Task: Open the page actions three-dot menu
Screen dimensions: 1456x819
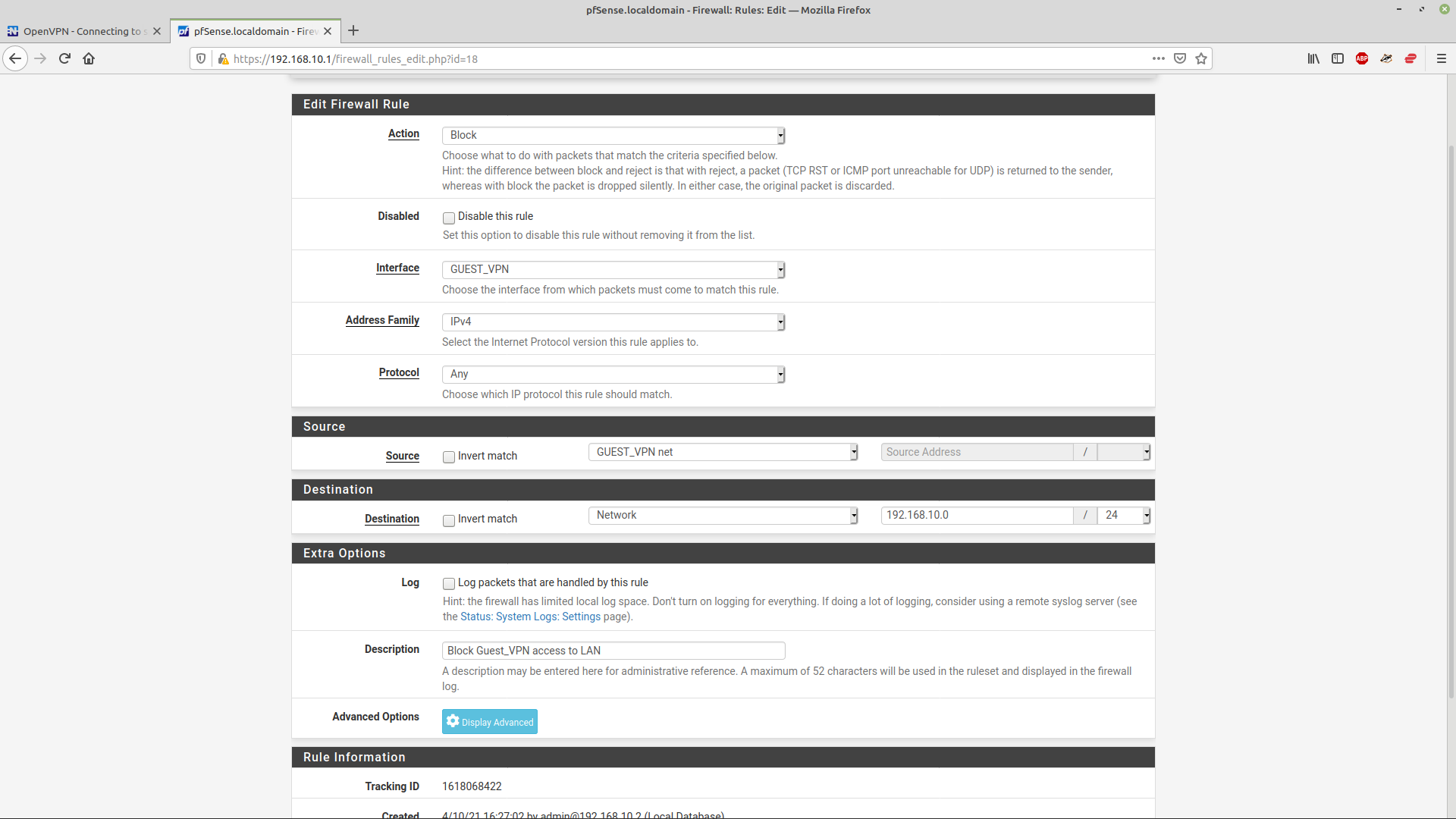Action: tap(1158, 58)
